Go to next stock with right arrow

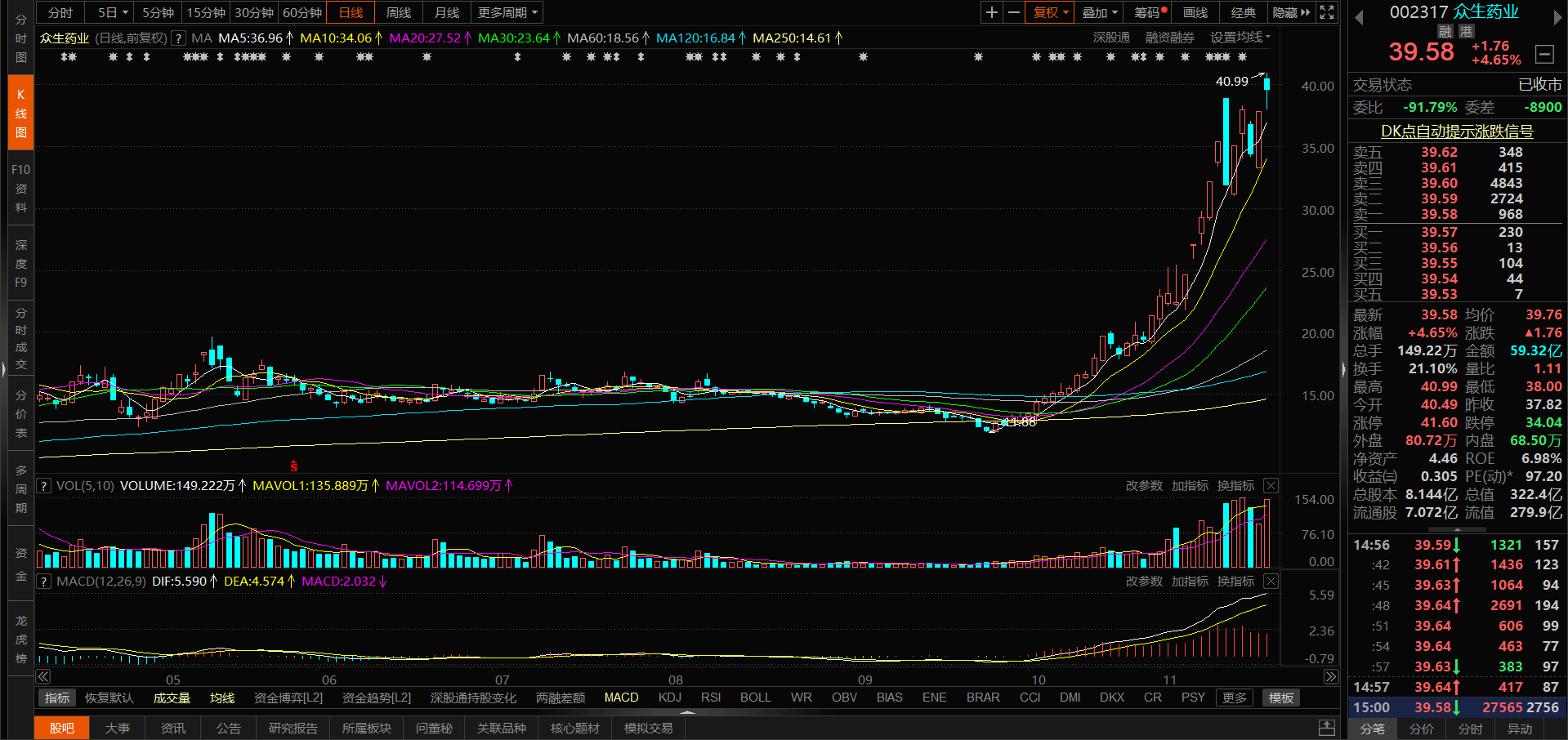(x=1557, y=17)
